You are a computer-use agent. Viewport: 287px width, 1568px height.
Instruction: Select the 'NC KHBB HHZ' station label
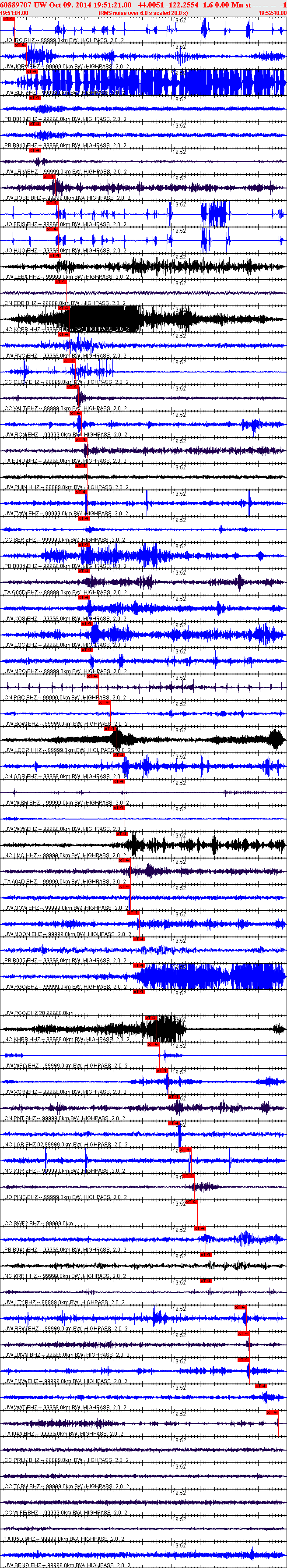point(23,1039)
